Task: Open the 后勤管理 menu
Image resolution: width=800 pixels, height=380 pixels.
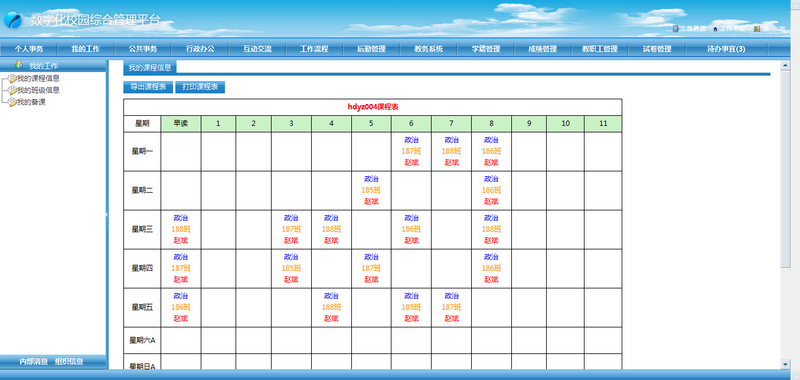Action: pyautogui.click(x=371, y=49)
